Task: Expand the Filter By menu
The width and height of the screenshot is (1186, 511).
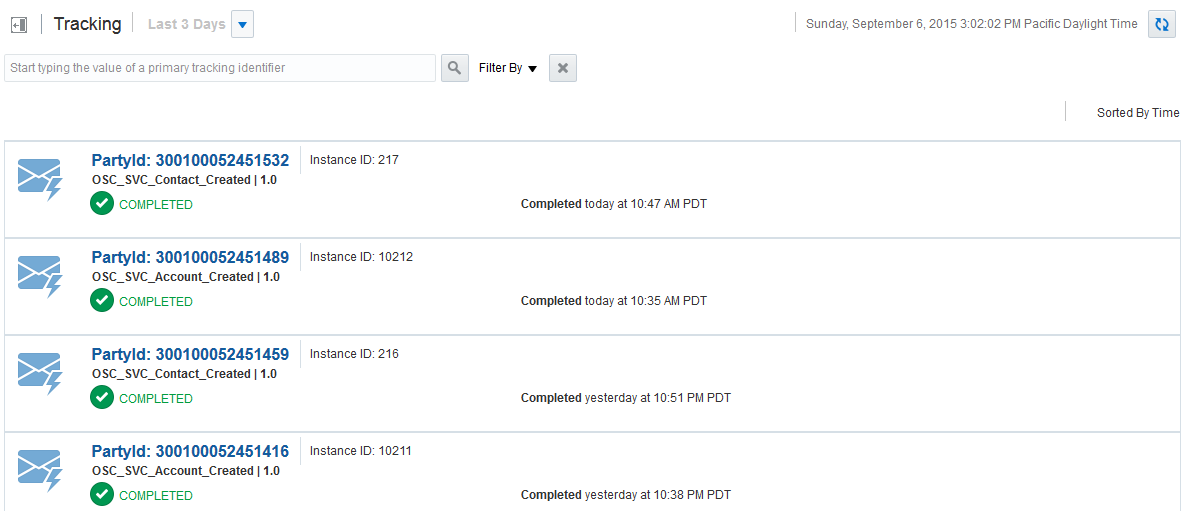Action: (508, 68)
